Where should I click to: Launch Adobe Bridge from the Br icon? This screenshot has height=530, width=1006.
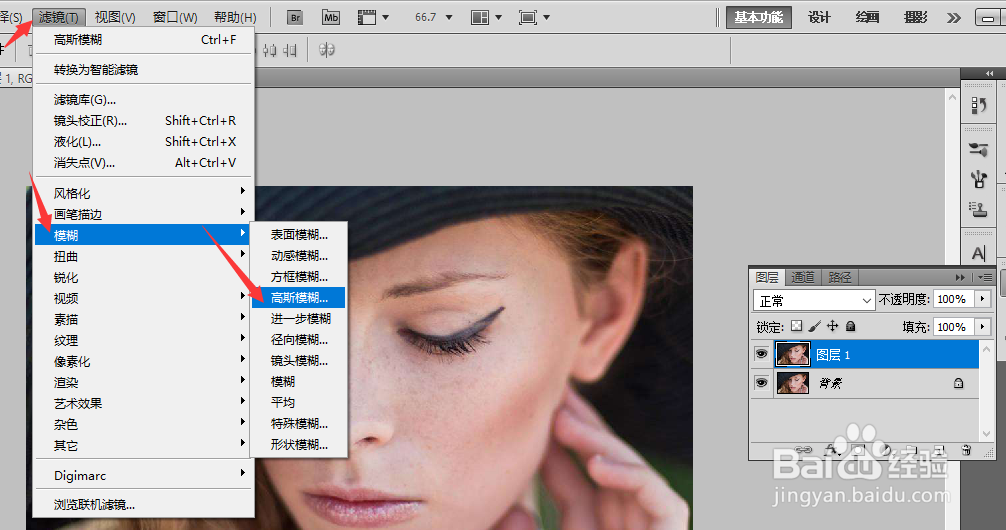[x=294, y=17]
